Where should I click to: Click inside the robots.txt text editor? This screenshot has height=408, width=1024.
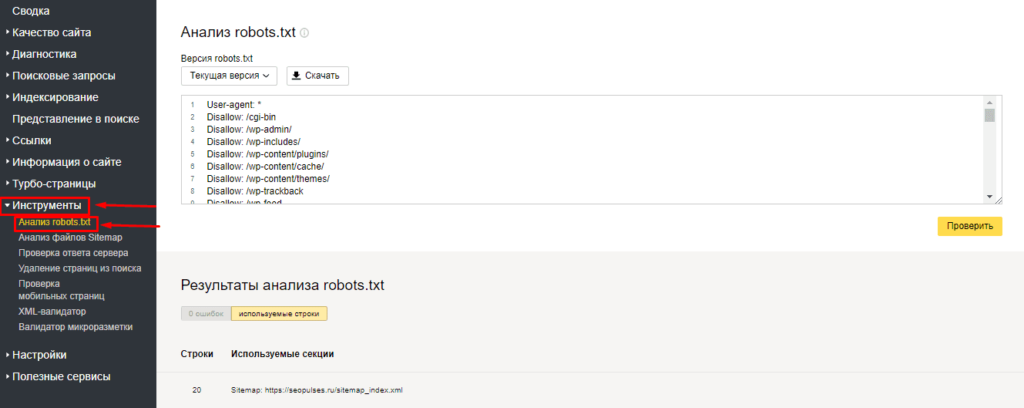[x=580, y=148]
